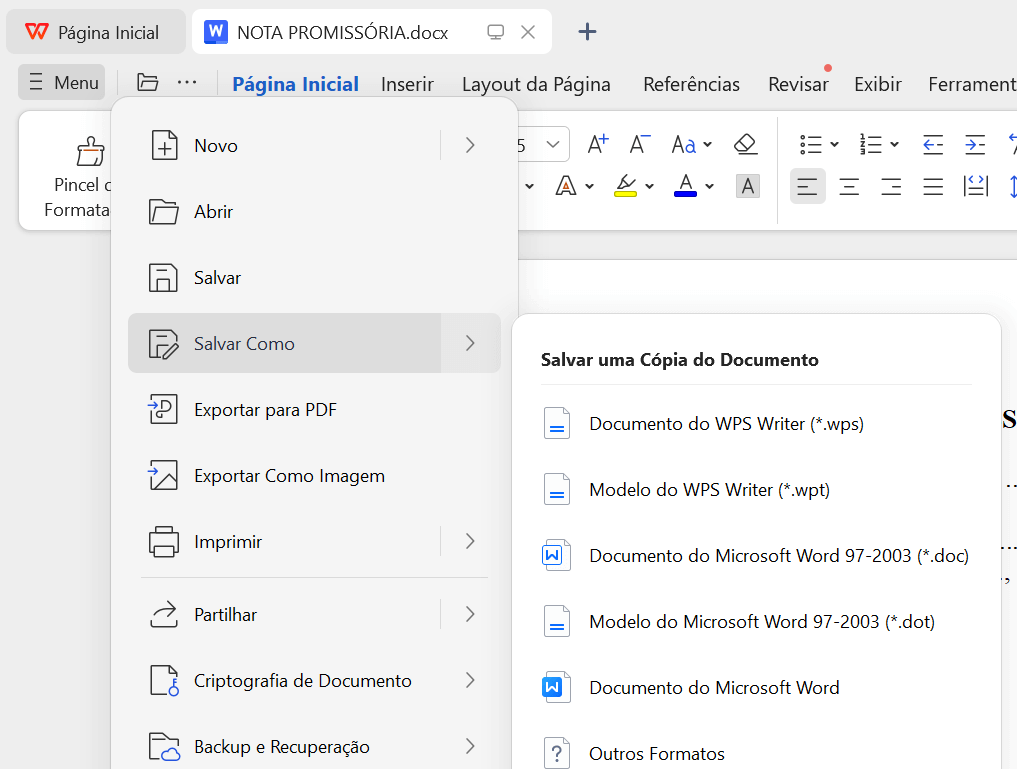This screenshot has width=1017, height=769.
Task: Decrease paragraph indent
Action: pyautogui.click(x=933, y=145)
